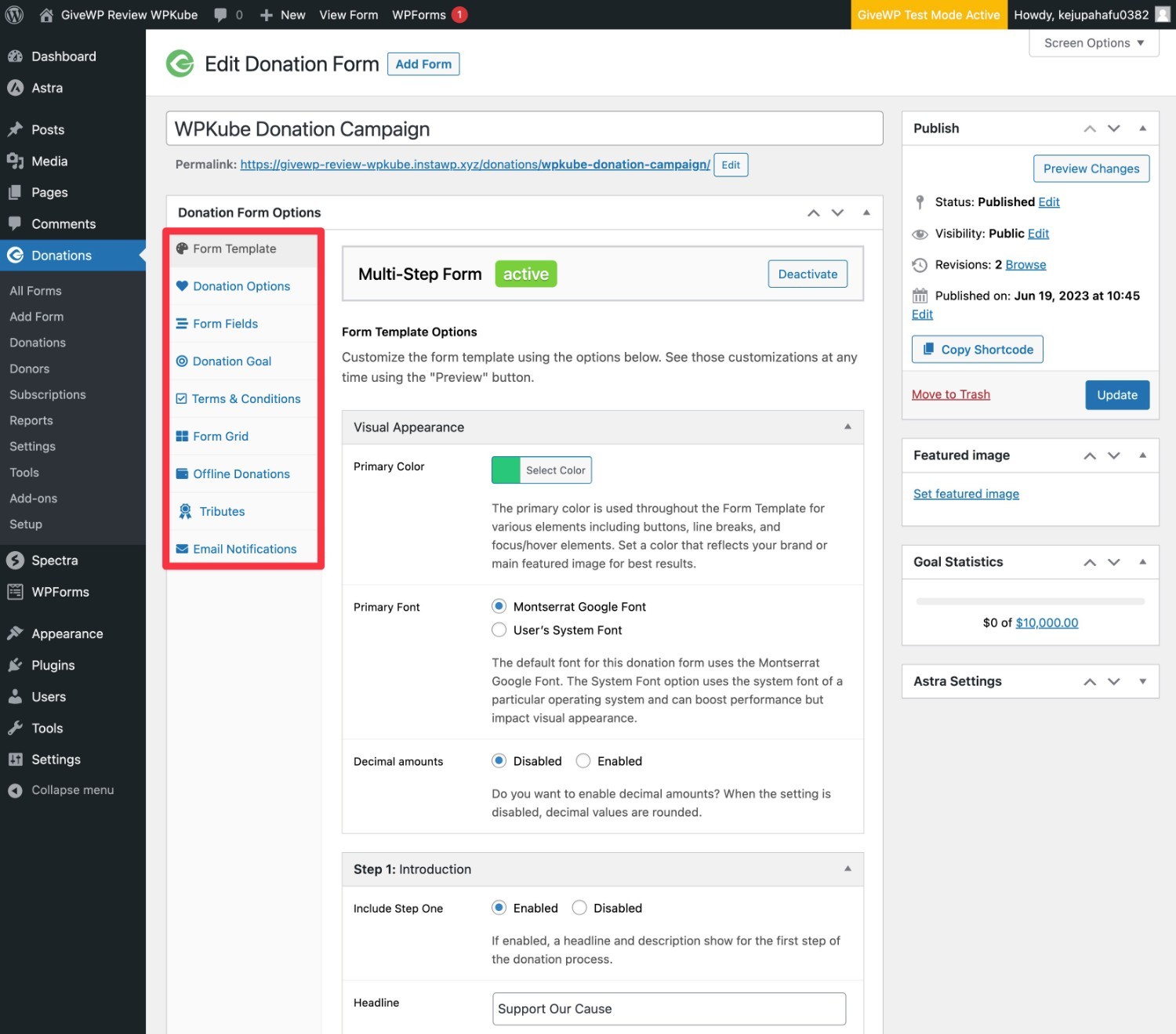Click the Users person icon
Viewport: 1176px width, 1034px height.
point(15,696)
